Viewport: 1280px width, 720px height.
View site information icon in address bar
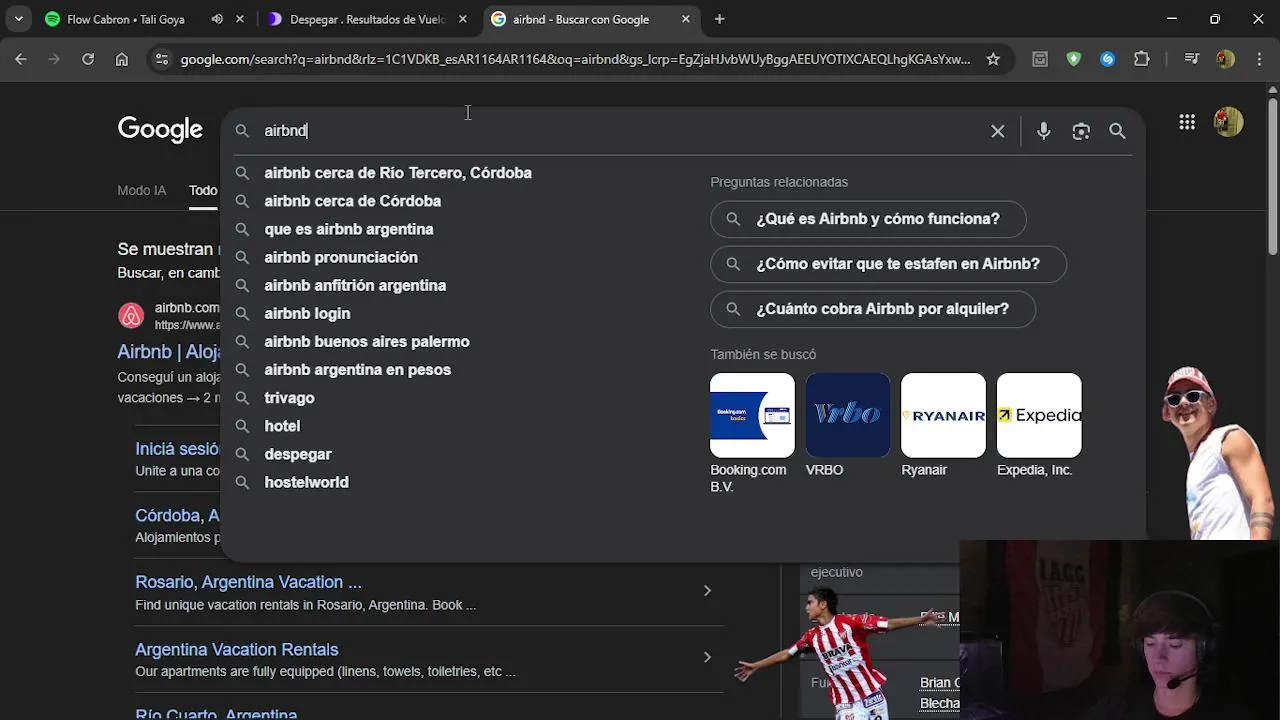[162, 59]
